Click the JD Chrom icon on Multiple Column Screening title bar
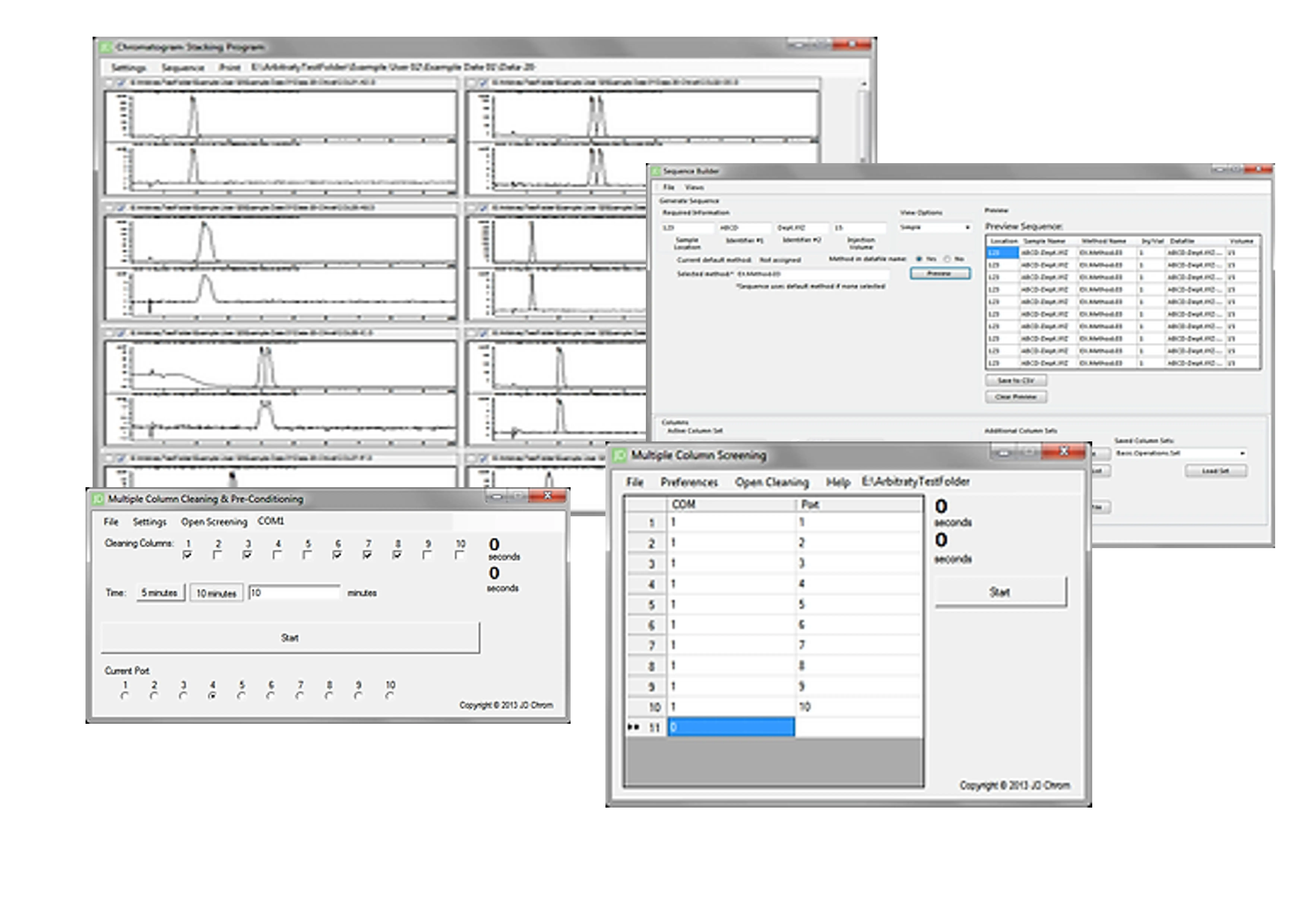Image resolution: width=1307 pixels, height=924 pixels. pos(619,455)
